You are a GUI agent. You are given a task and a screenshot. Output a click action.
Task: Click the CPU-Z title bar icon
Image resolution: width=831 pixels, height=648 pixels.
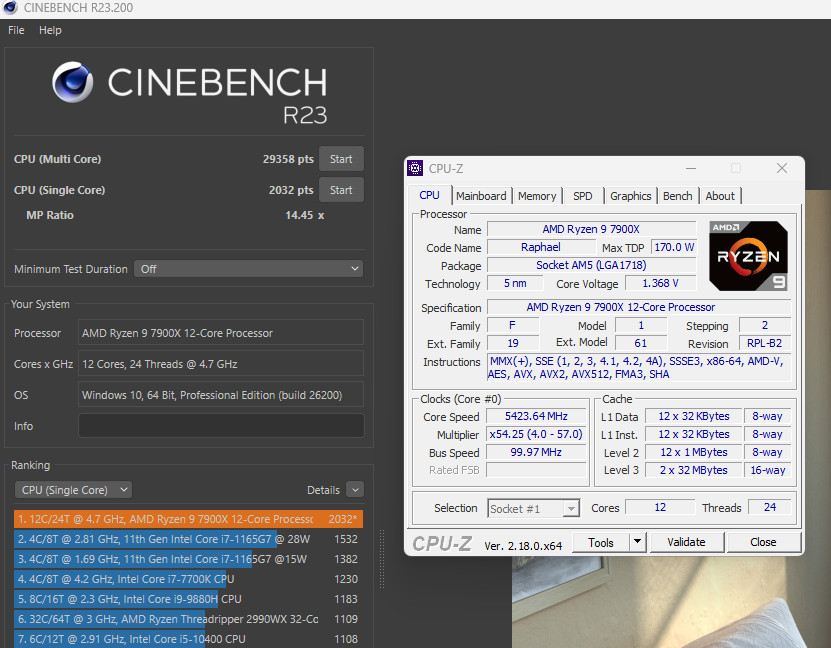pyautogui.click(x=415, y=168)
